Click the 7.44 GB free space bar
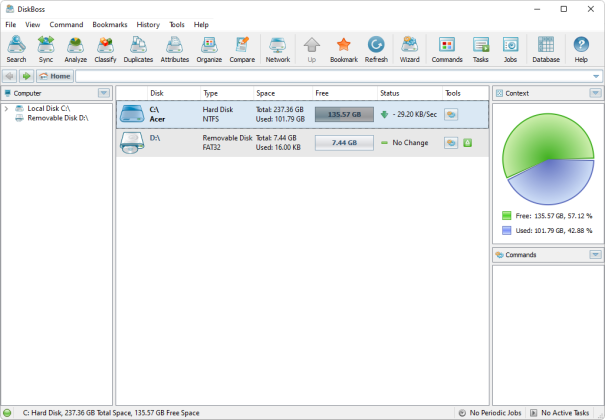605x420 pixels. coord(344,143)
